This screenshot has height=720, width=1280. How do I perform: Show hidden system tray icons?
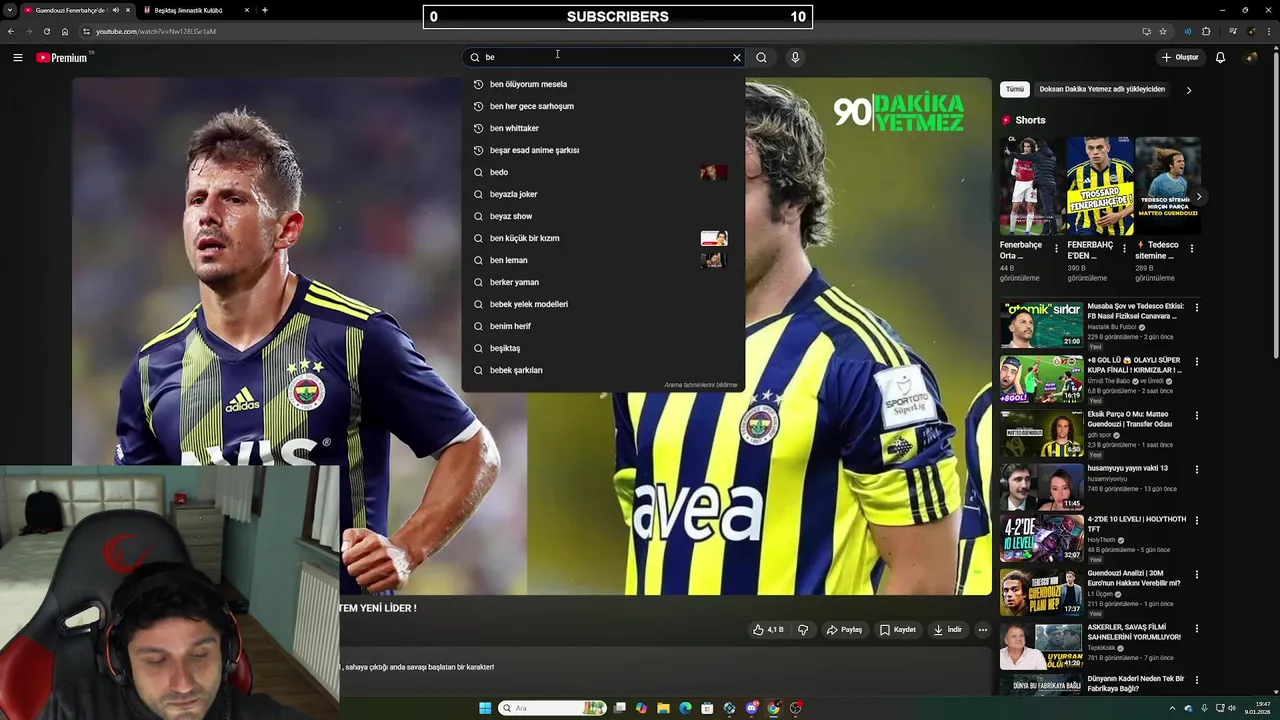(1175, 708)
